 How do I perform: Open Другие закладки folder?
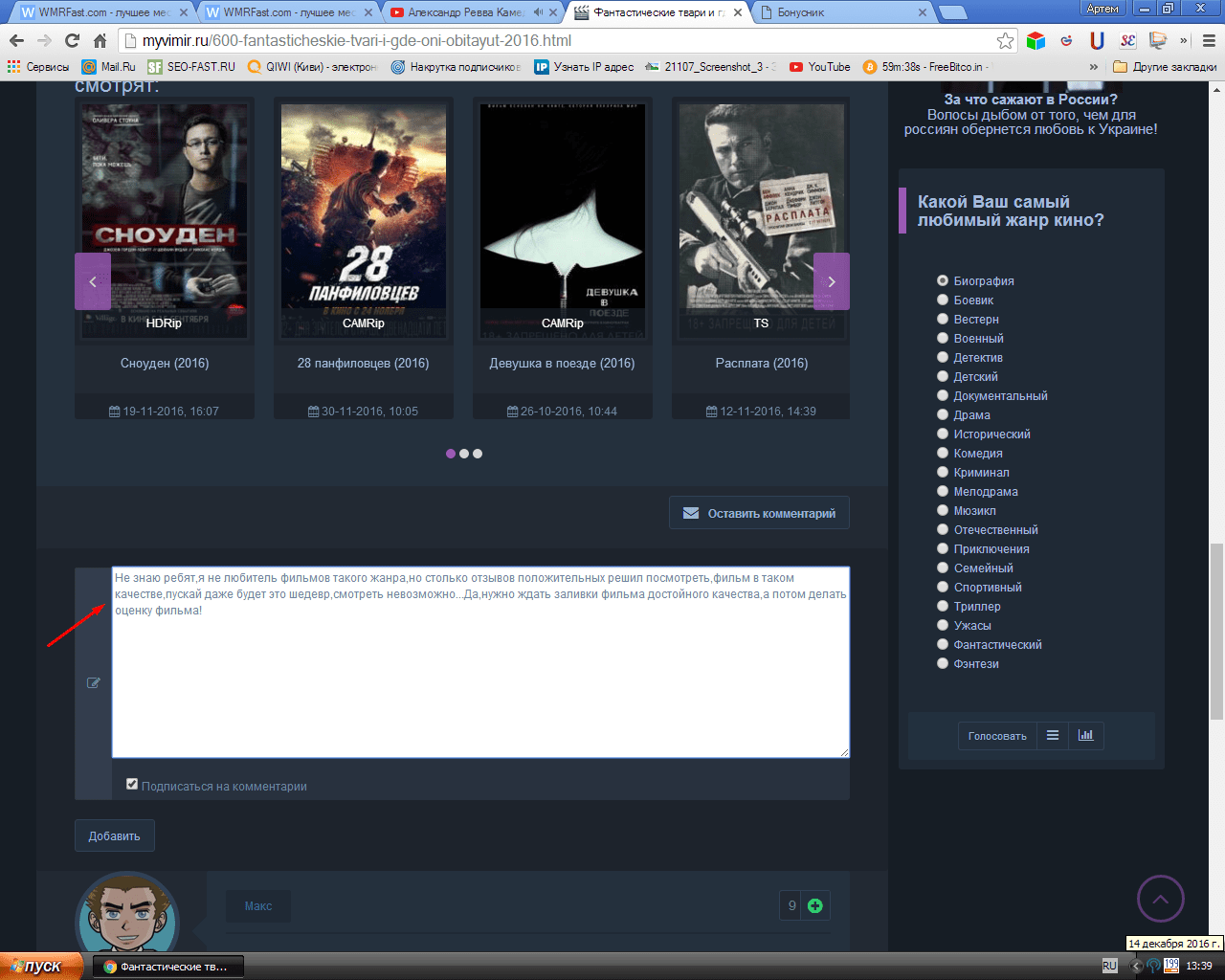tap(1165, 67)
